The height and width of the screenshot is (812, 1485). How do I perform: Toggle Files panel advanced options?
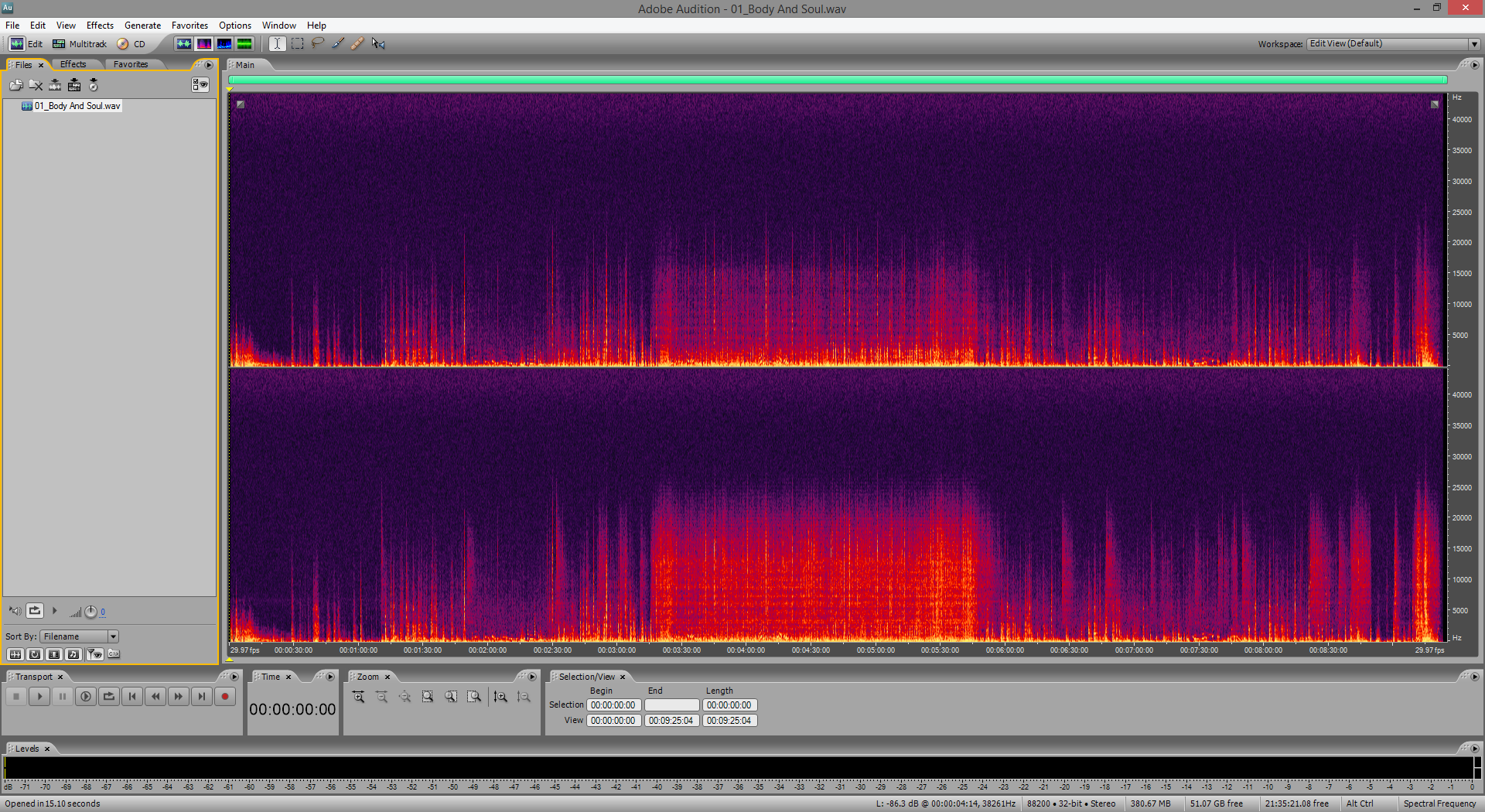(200, 85)
